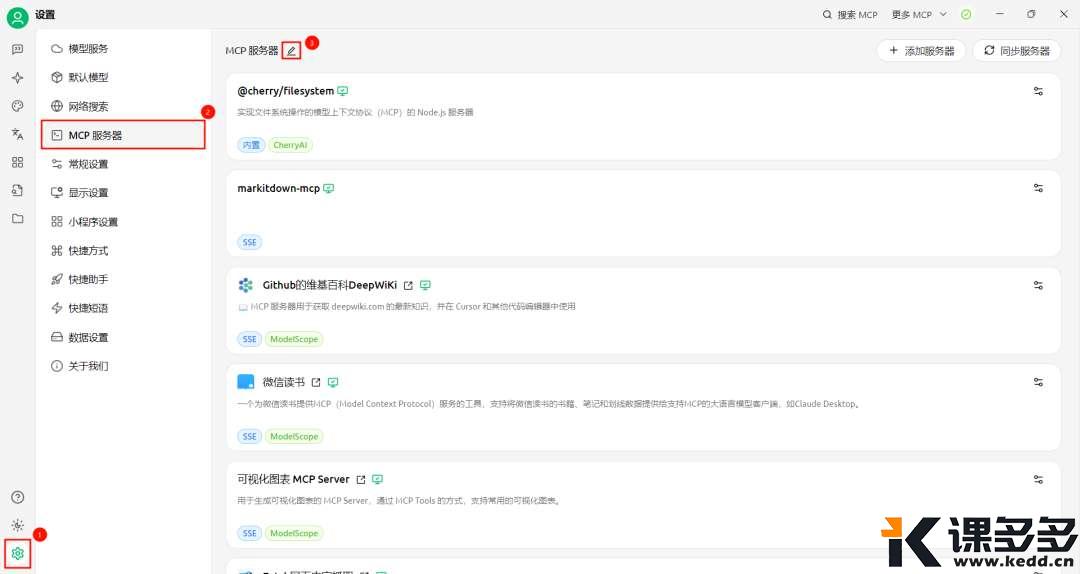
Task: Select 小程序设置 in settings menu
Action: pos(123,221)
